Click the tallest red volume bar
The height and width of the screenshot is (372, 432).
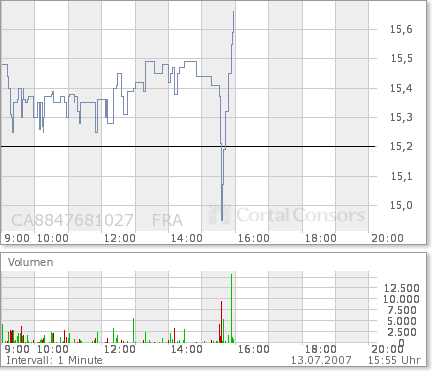click(221, 322)
